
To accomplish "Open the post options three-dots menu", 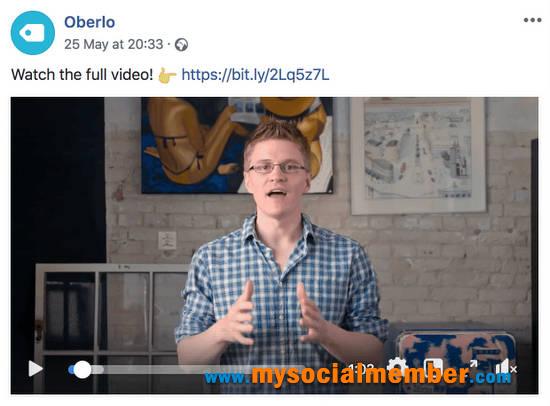I will click(532, 20).
